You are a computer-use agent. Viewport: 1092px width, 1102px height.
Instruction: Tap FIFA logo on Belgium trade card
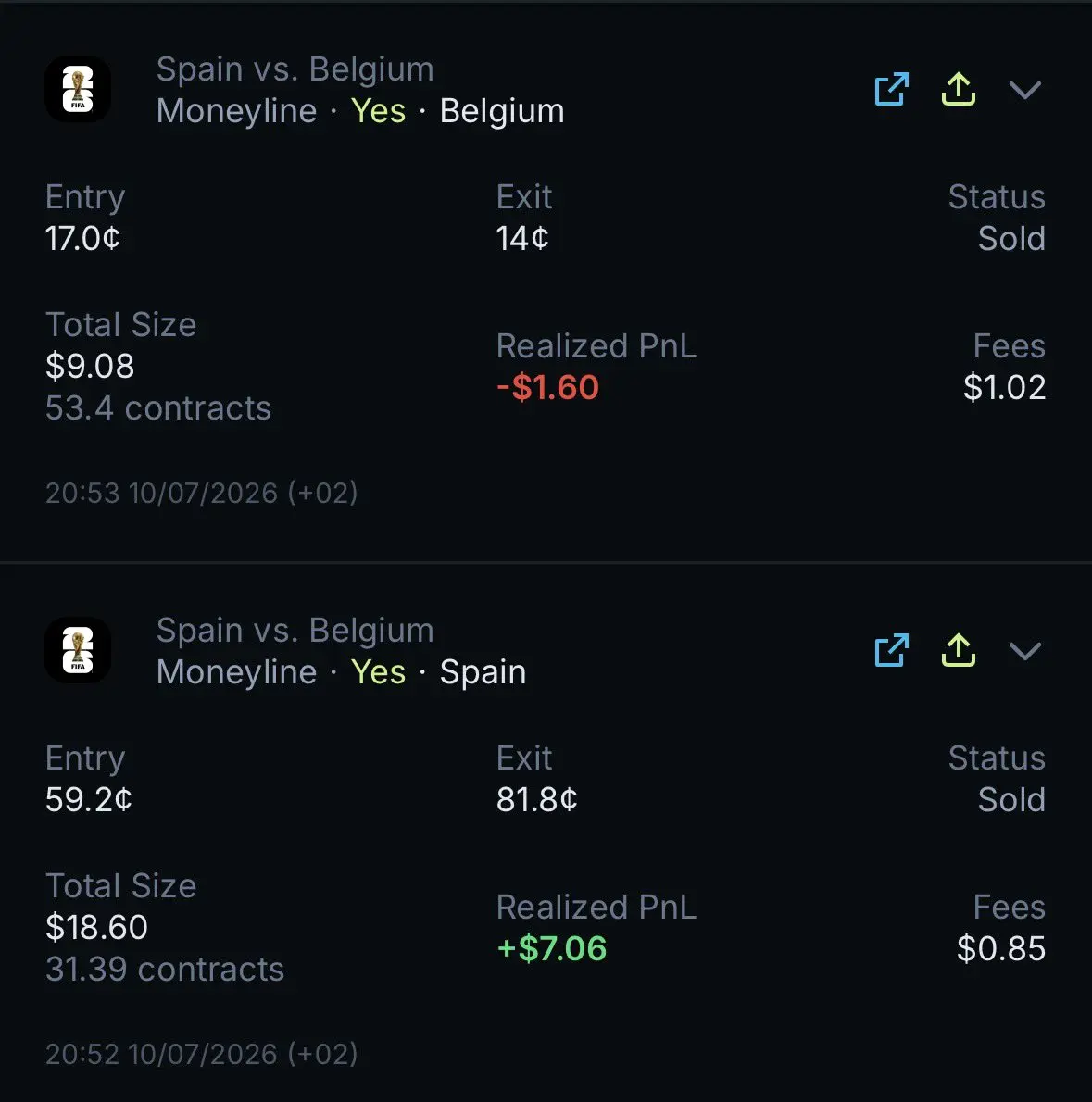click(78, 89)
